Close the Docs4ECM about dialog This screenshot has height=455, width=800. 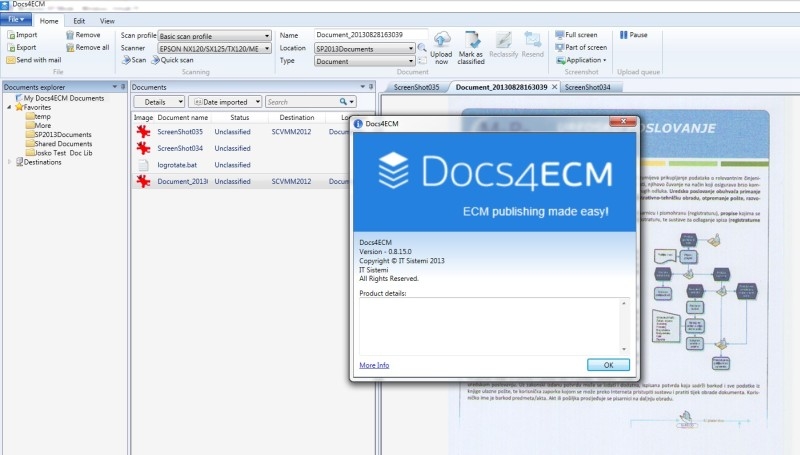623,121
